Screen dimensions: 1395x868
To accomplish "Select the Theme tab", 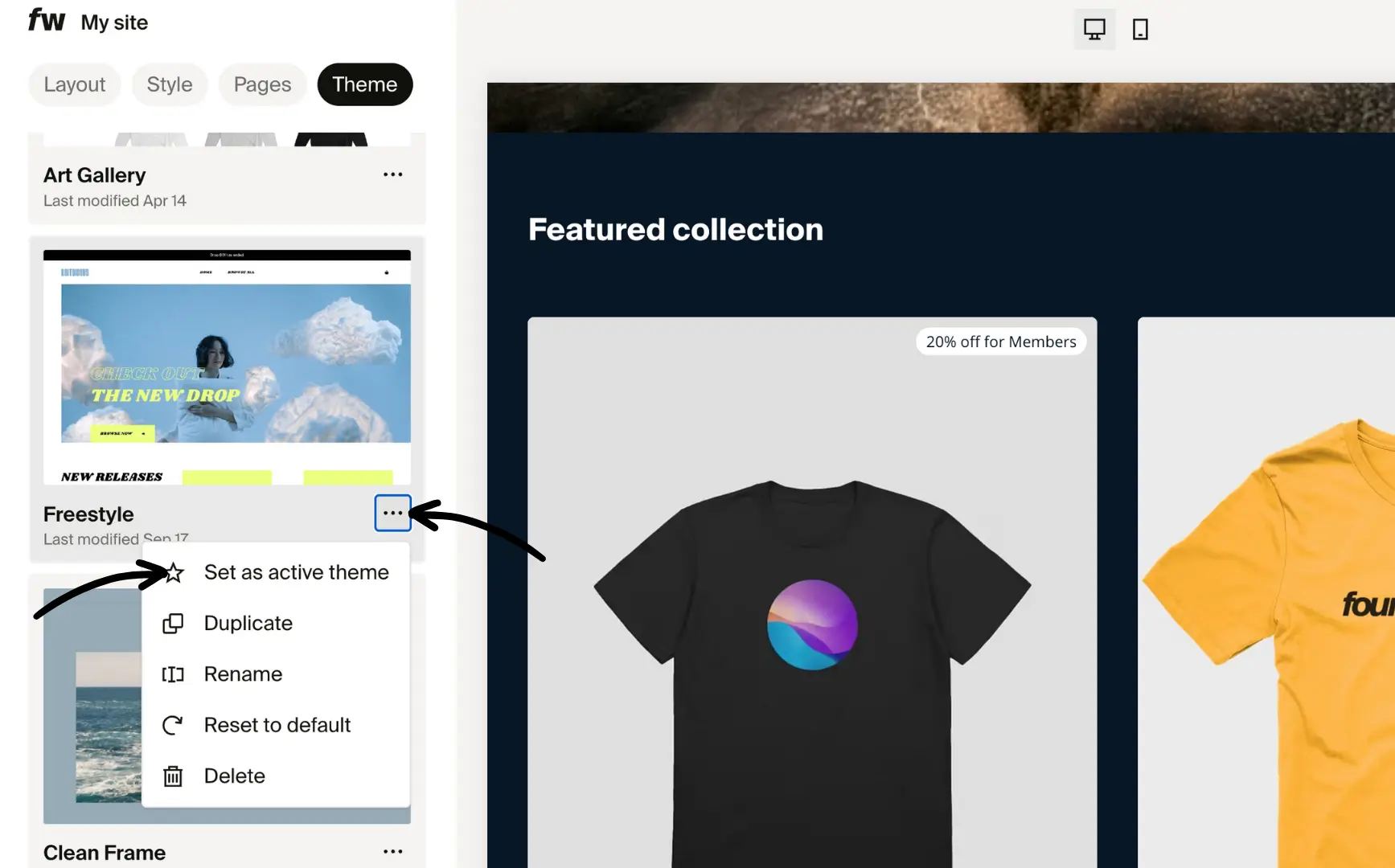I will point(364,84).
